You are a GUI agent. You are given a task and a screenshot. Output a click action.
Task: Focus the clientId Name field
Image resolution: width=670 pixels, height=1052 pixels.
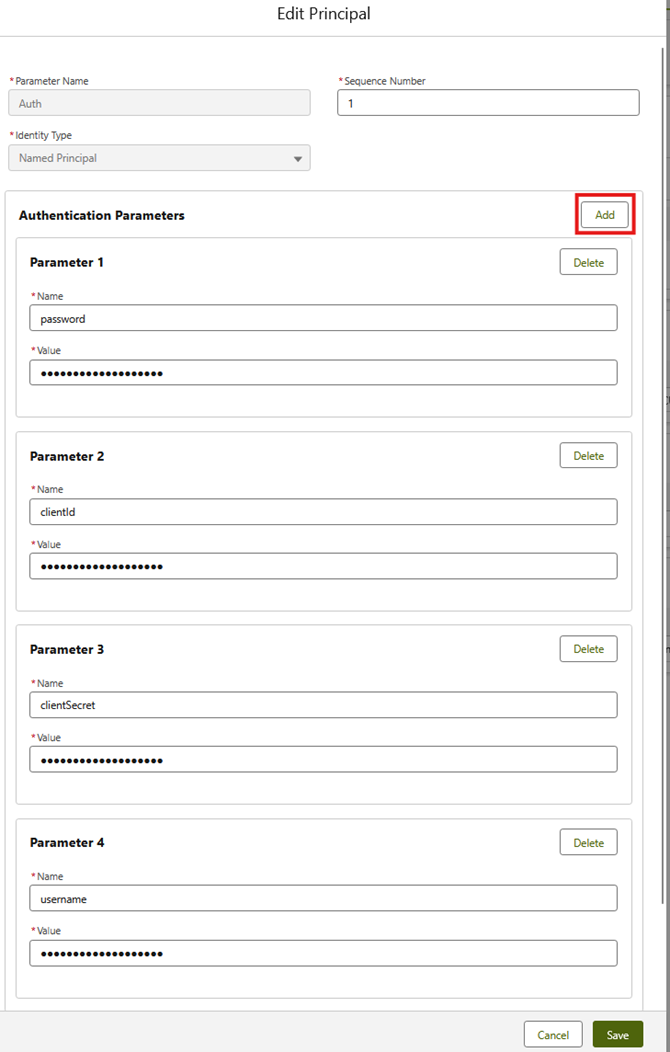pyautogui.click(x=323, y=512)
